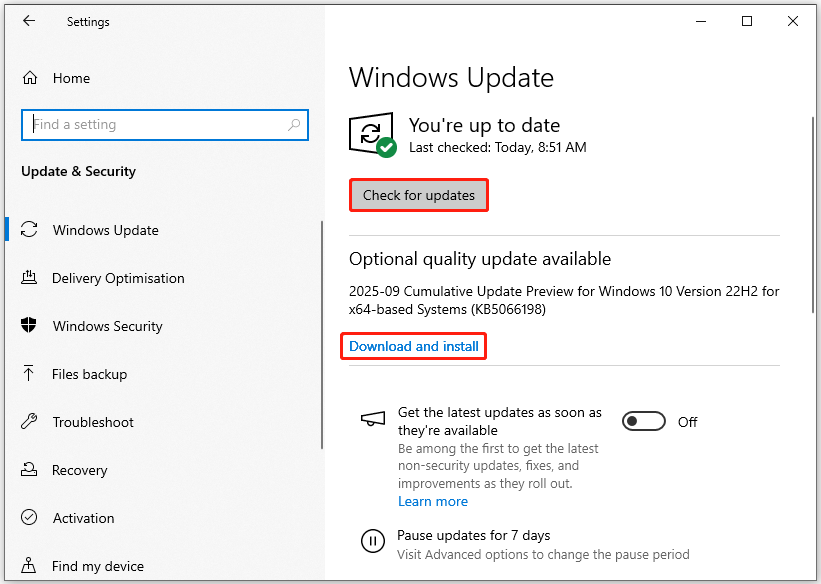The height and width of the screenshot is (584, 821).
Task: Click the Windows Update status checkmark icon
Action: click(x=369, y=133)
